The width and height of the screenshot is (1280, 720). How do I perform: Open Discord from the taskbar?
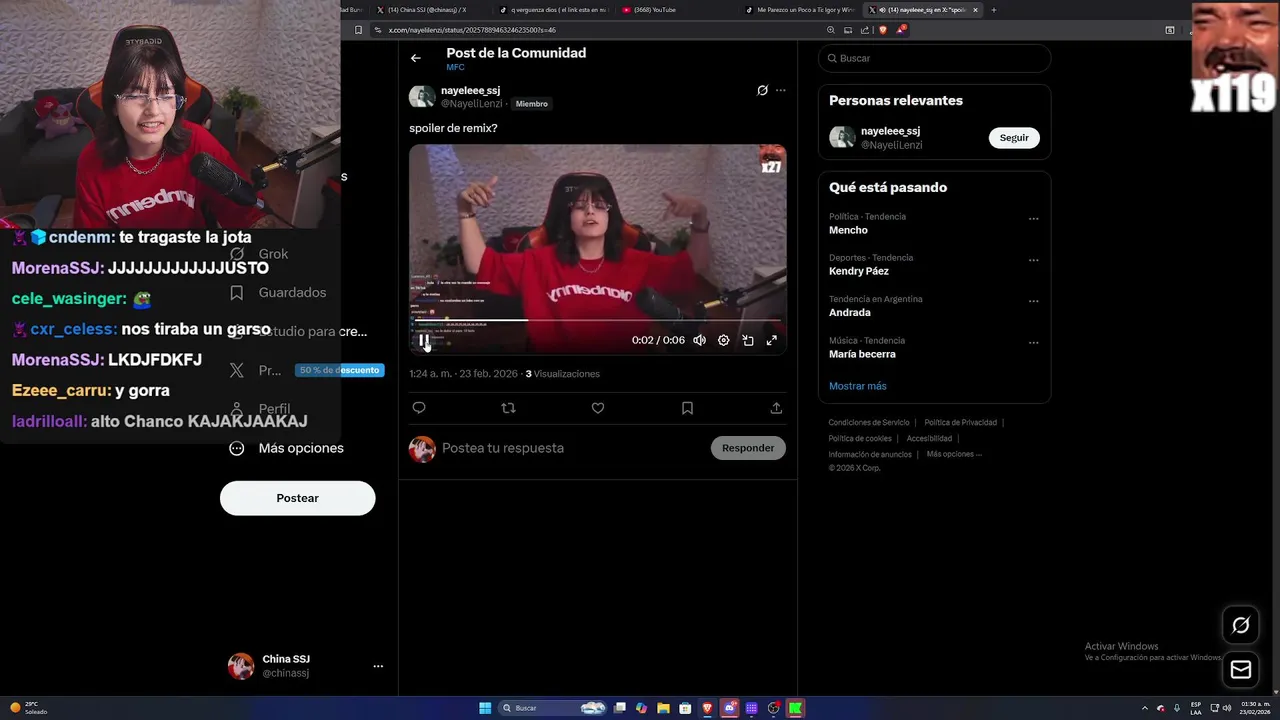click(x=730, y=708)
